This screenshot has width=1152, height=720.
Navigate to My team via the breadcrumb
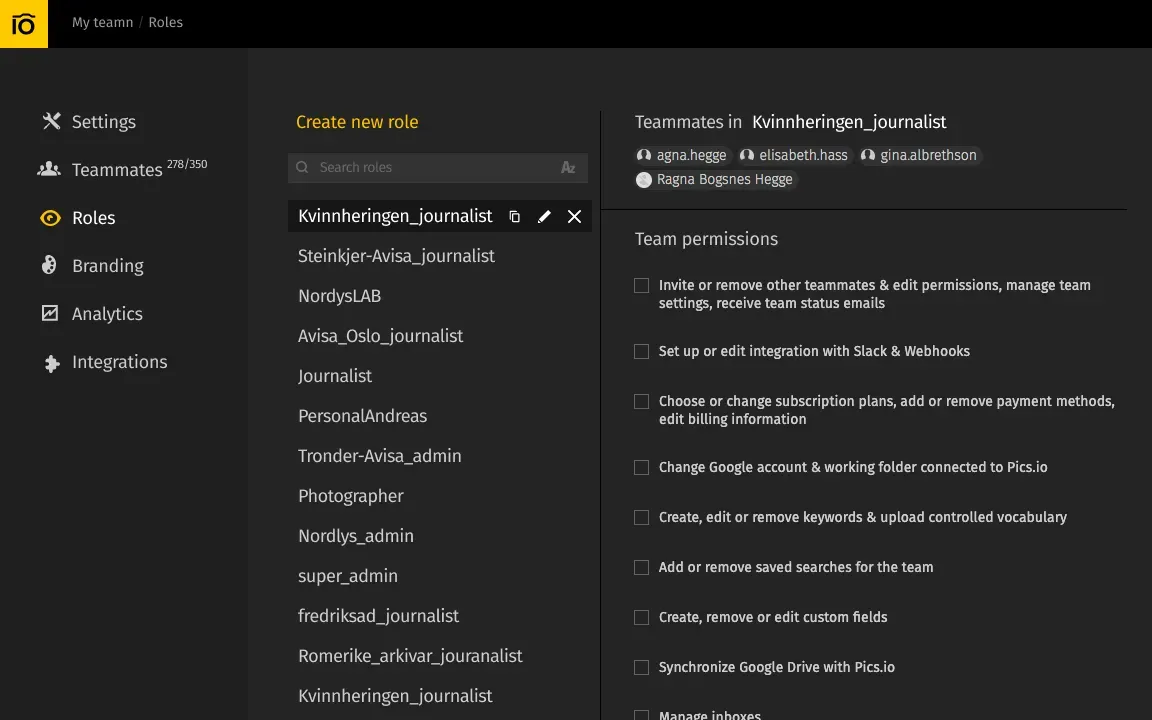(102, 22)
